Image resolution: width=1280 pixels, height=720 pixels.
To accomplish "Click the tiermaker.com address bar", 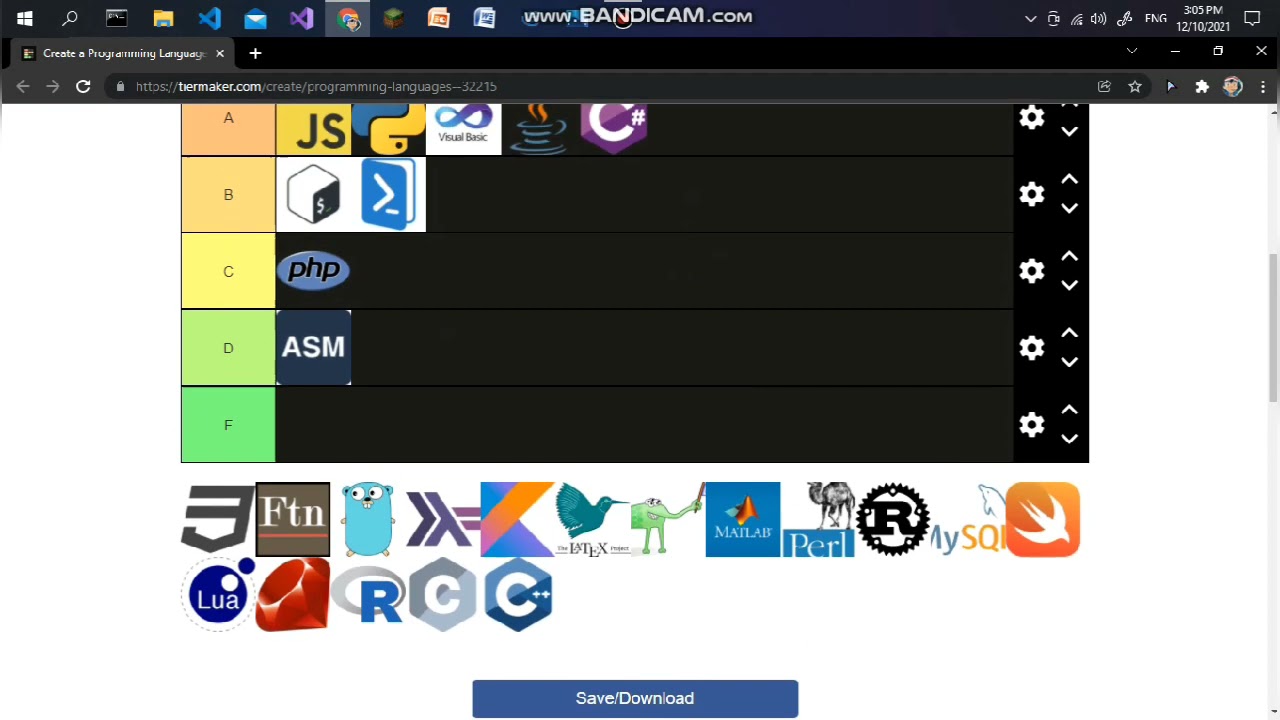I will click(x=600, y=87).
